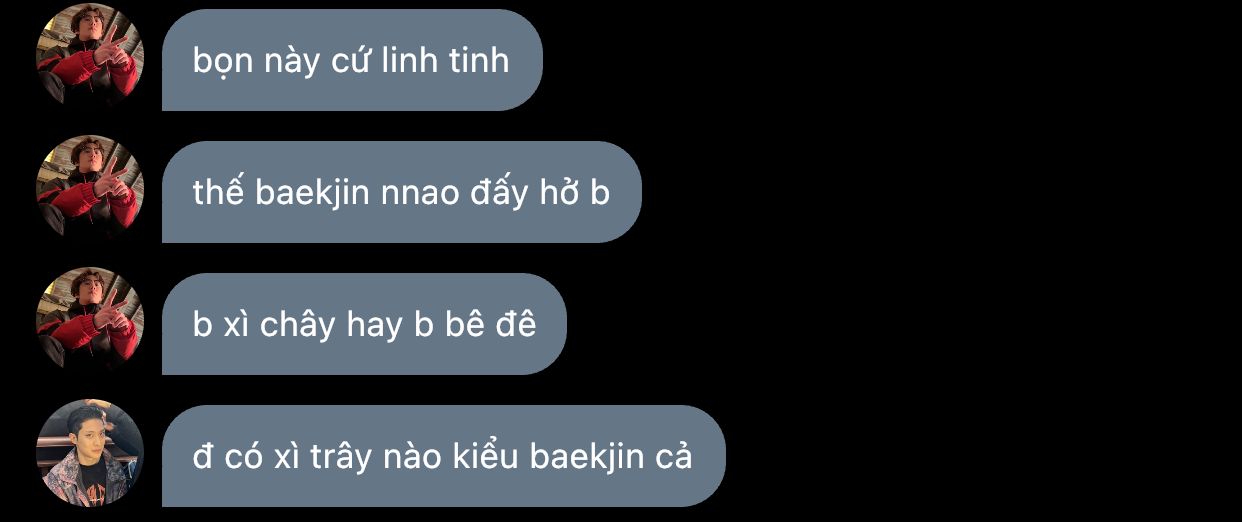The width and height of the screenshot is (1242, 522).
Task: Open avatar next to 'thế baekjin nnao' message
Action: [90, 188]
